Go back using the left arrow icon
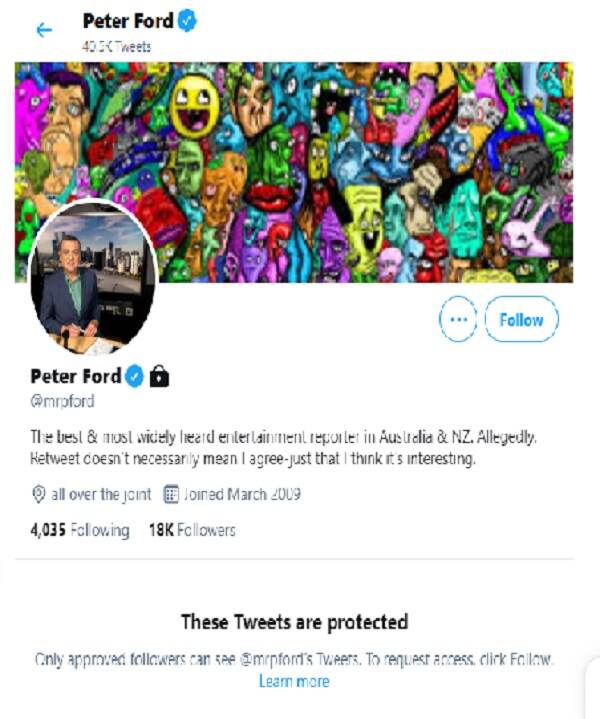 tap(44, 30)
